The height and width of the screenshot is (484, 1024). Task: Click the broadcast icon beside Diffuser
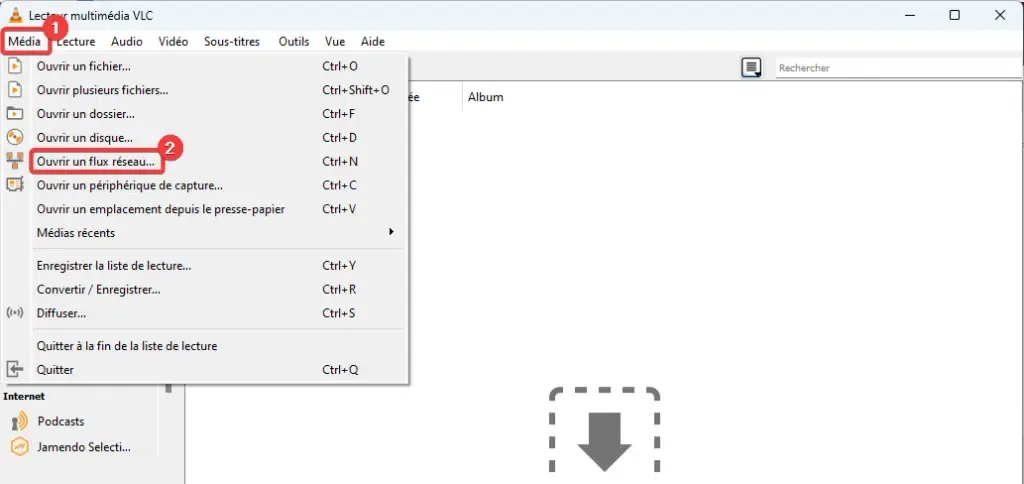coord(14,313)
